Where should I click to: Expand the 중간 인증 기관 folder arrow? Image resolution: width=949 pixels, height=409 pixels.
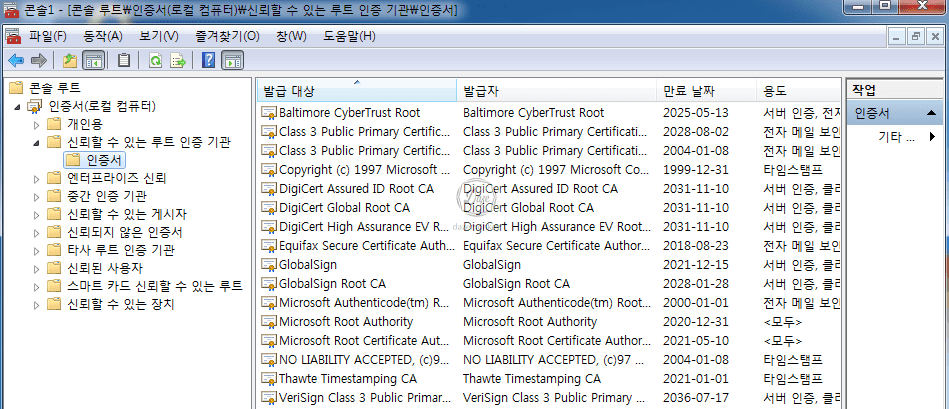pyautogui.click(x=36, y=196)
